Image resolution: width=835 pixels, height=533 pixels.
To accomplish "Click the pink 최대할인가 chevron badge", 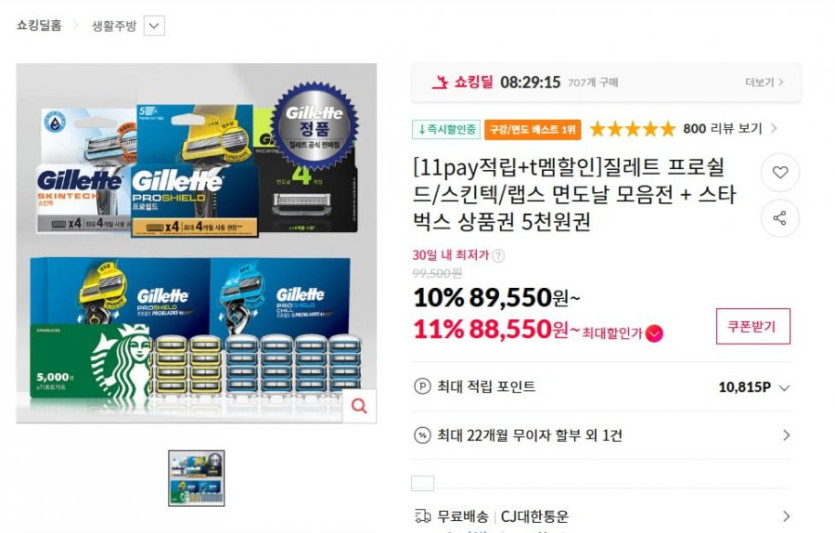I will [654, 333].
